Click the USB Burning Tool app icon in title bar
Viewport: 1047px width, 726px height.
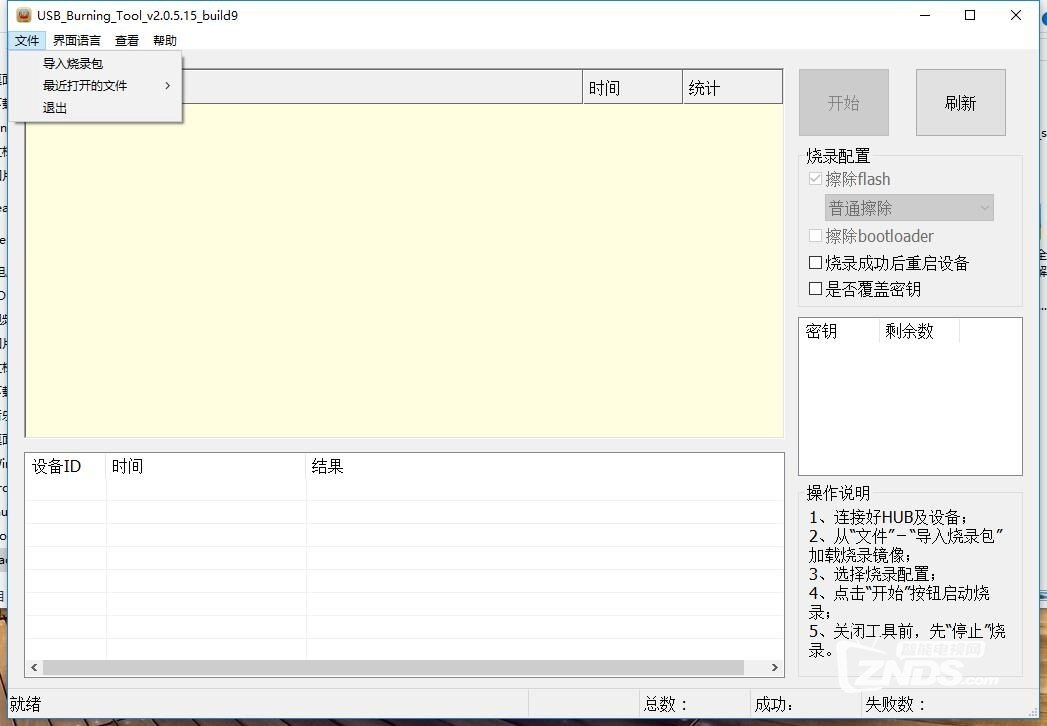24,15
